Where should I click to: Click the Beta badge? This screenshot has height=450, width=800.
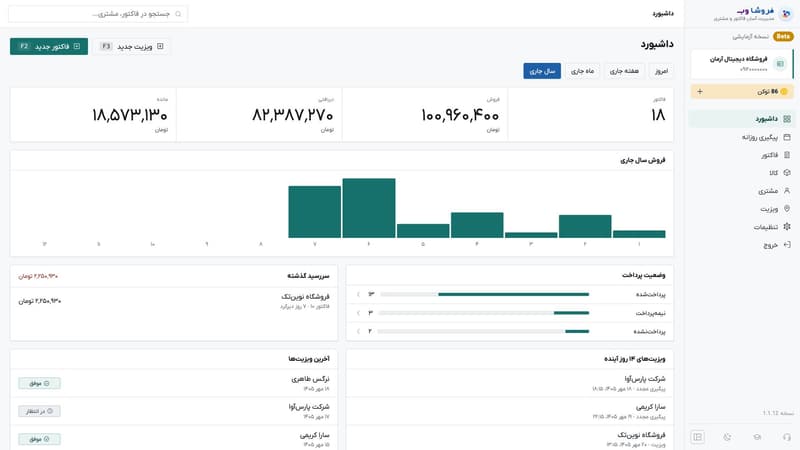[783, 36]
